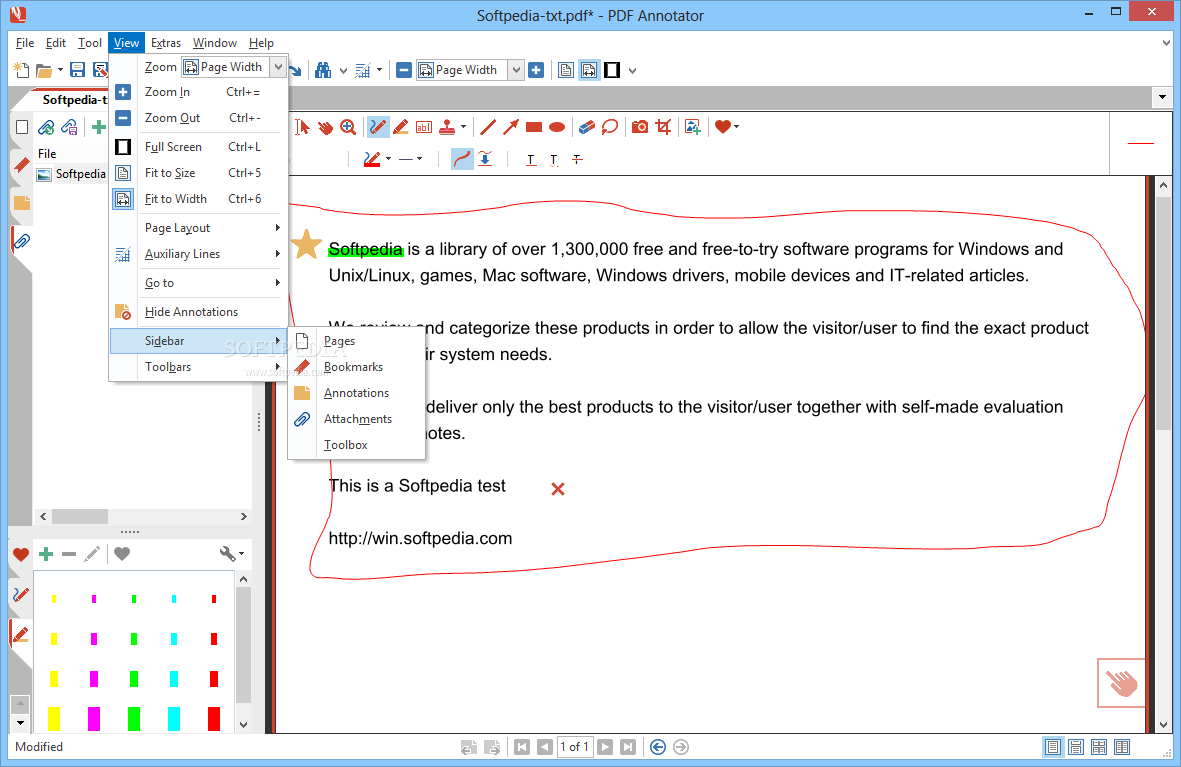This screenshot has height=767, width=1181.
Task: Open the toolbar Page Width zoom dropdown
Action: [516, 70]
